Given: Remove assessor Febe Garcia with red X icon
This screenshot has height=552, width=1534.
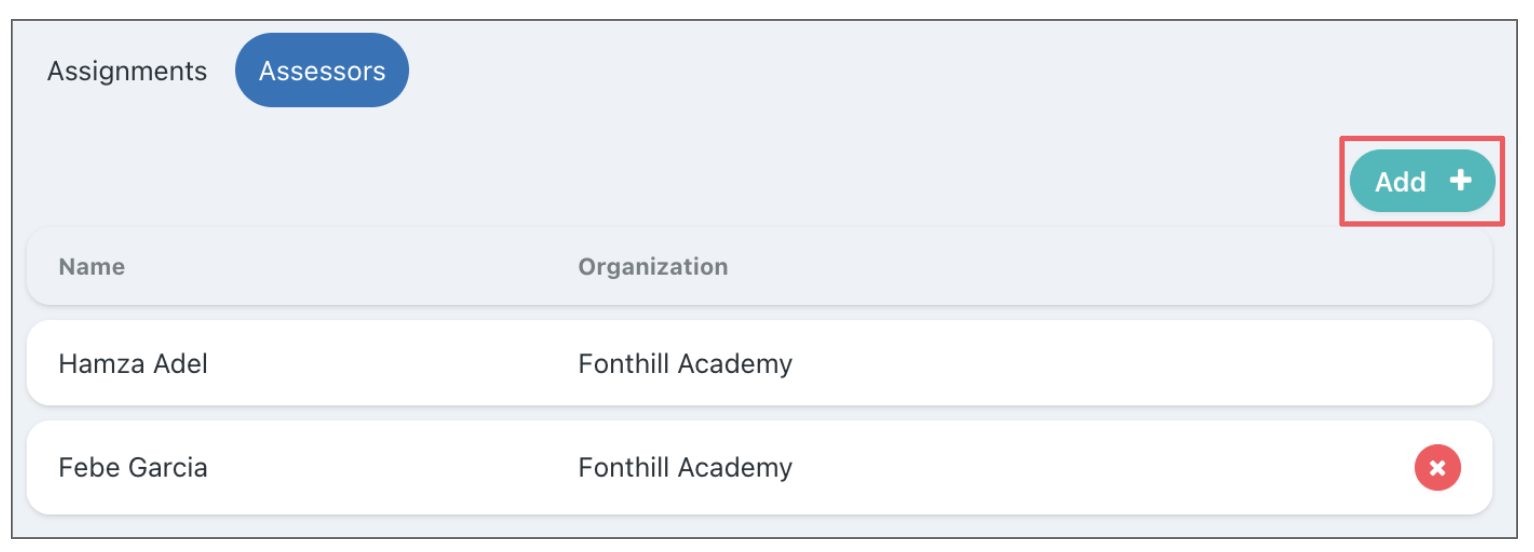Looking at the screenshot, I should pyautogui.click(x=1437, y=467).
